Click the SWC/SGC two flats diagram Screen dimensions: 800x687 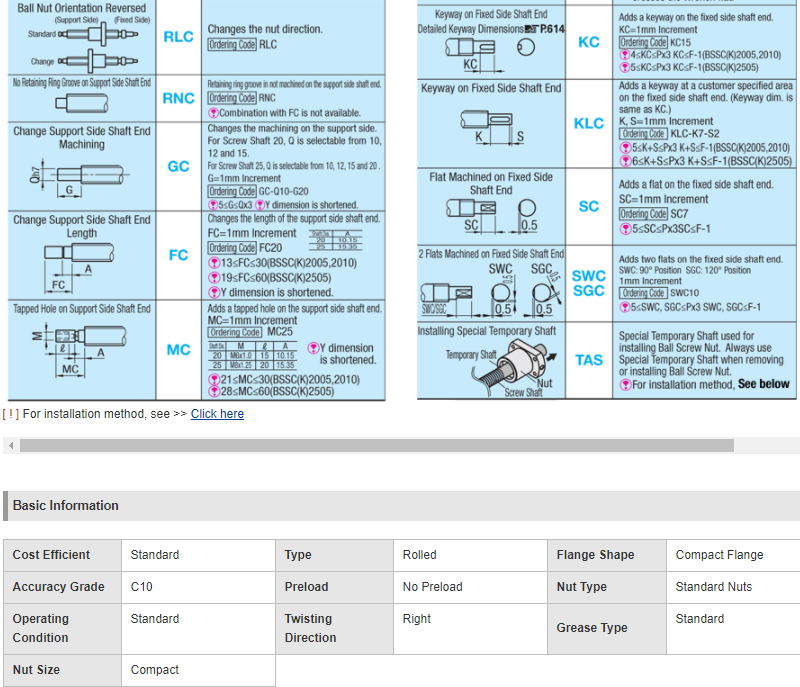(x=491, y=290)
